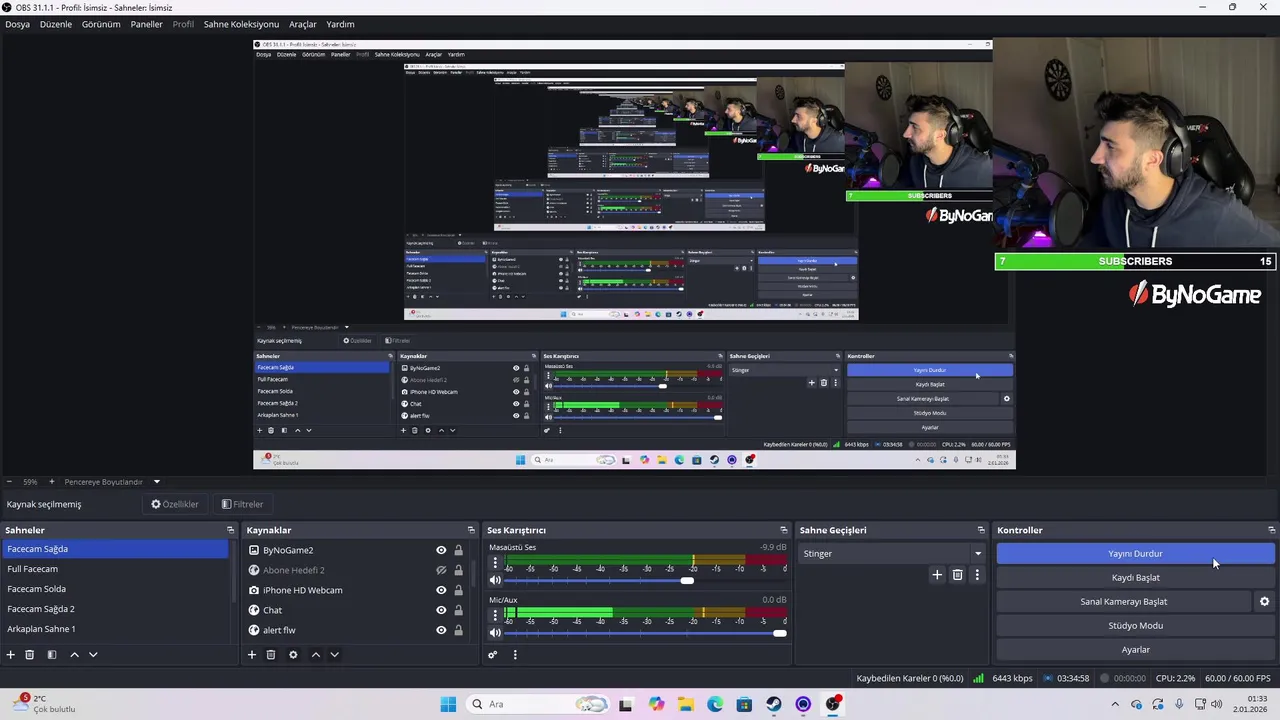
Task: Undock the Sahne Geçişleri panel
Action: [981, 530]
